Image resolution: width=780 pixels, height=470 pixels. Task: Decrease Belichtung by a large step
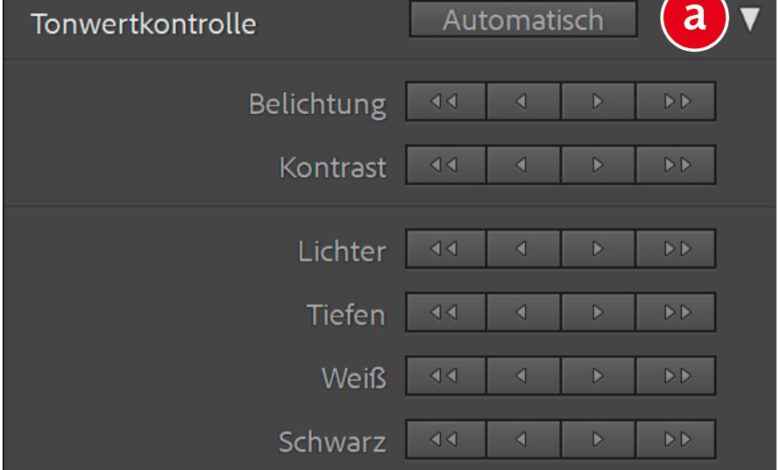click(446, 102)
